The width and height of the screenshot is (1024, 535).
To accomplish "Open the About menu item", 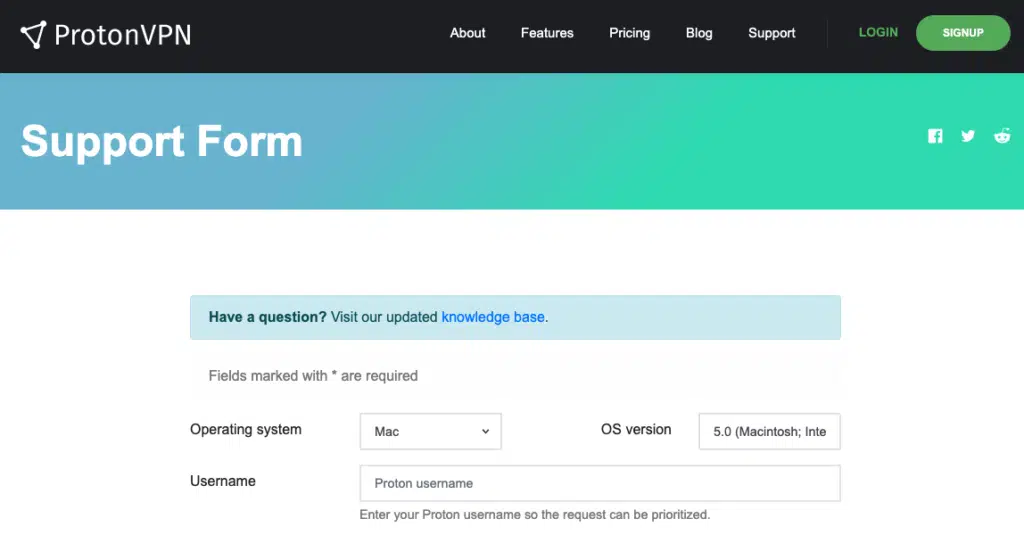I will pyautogui.click(x=468, y=33).
